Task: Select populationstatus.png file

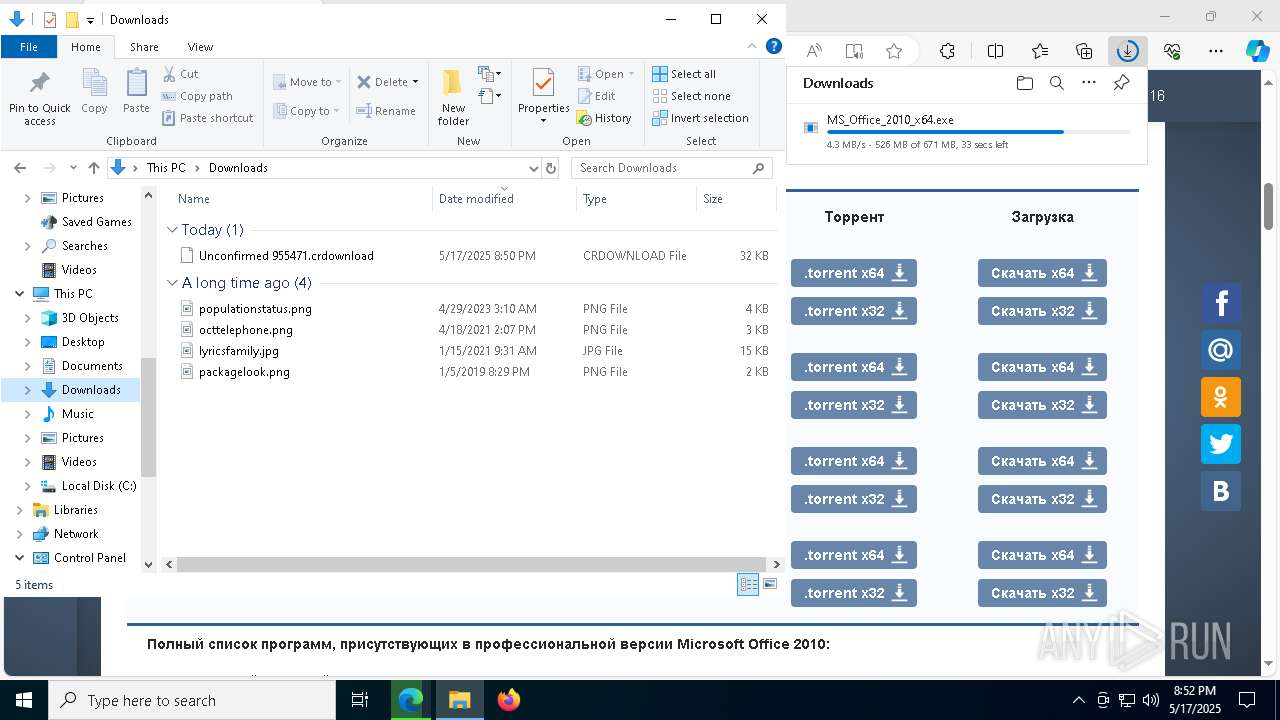Action: [x=255, y=309]
